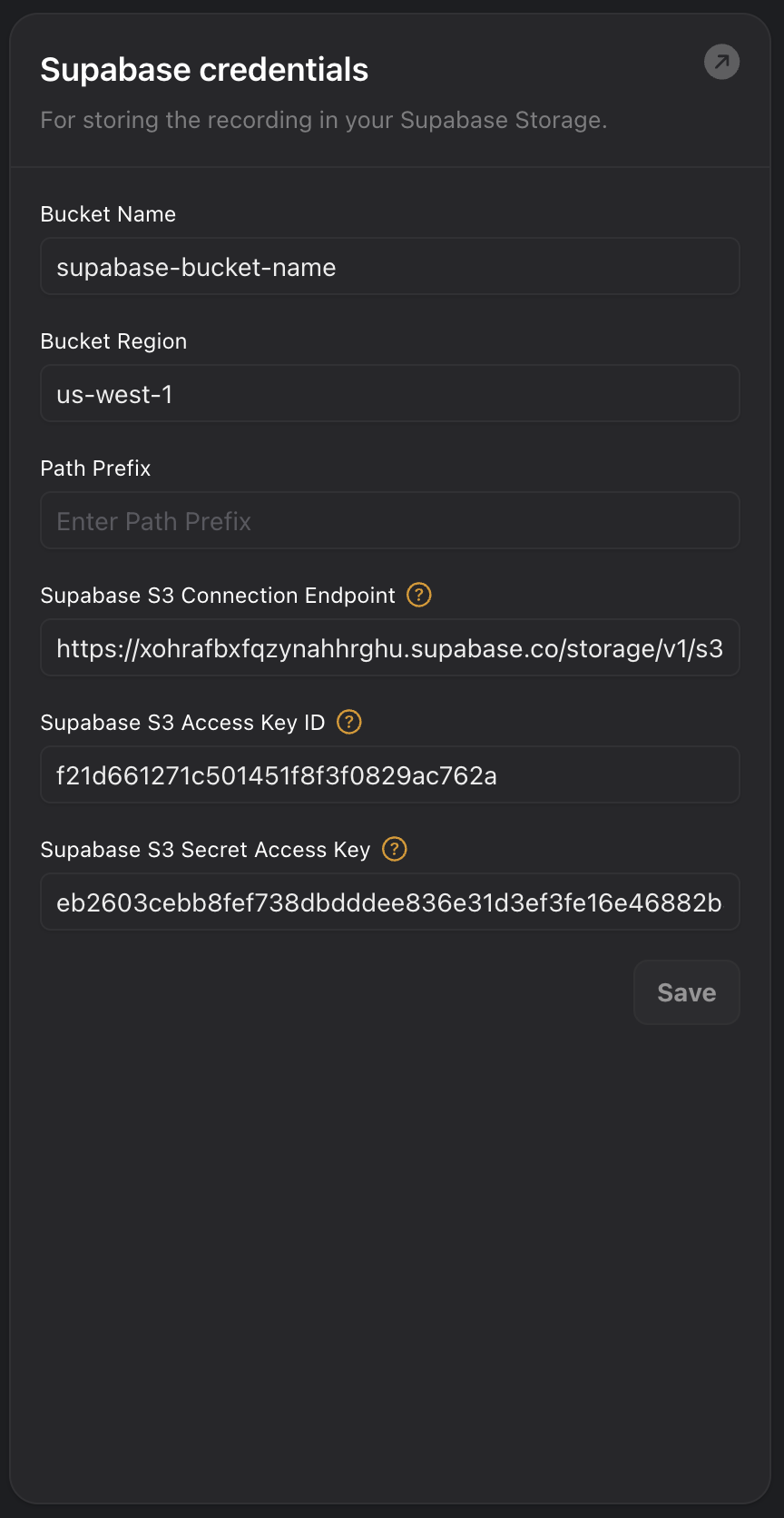Screen dimensions: 784x1518
Task: Focus the S3 Secret Access Key field
Action: click(389, 902)
